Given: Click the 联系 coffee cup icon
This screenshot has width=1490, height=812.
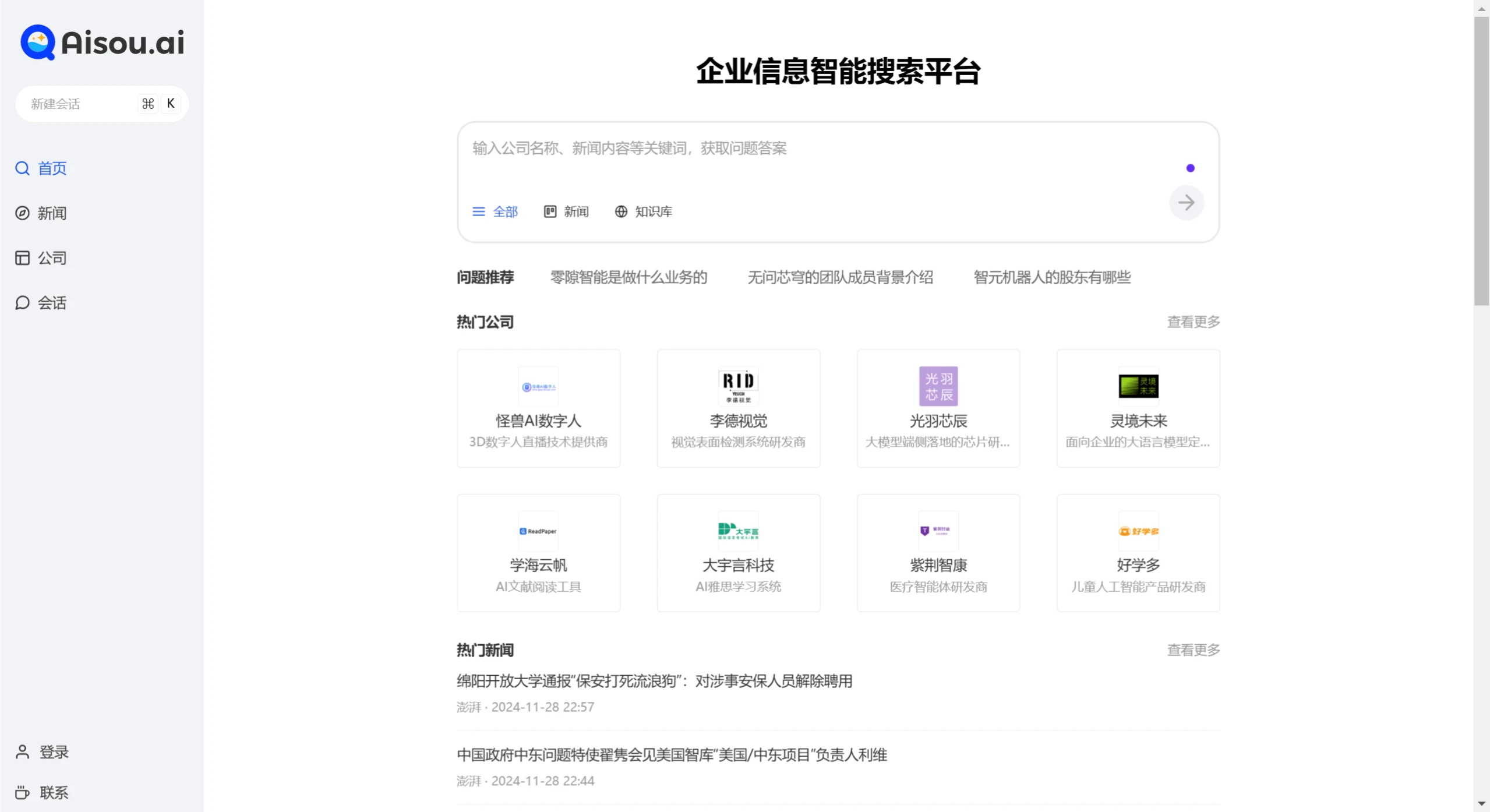Looking at the screenshot, I should 22,793.
